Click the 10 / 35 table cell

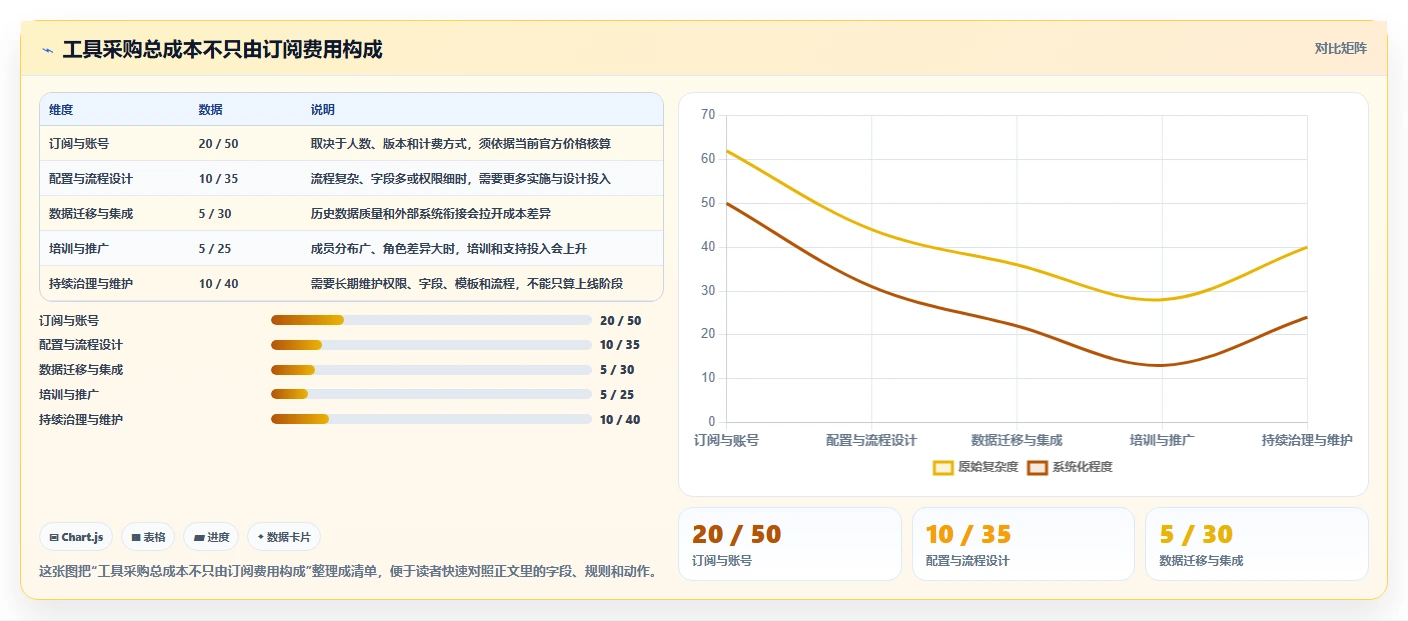coord(219,179)
